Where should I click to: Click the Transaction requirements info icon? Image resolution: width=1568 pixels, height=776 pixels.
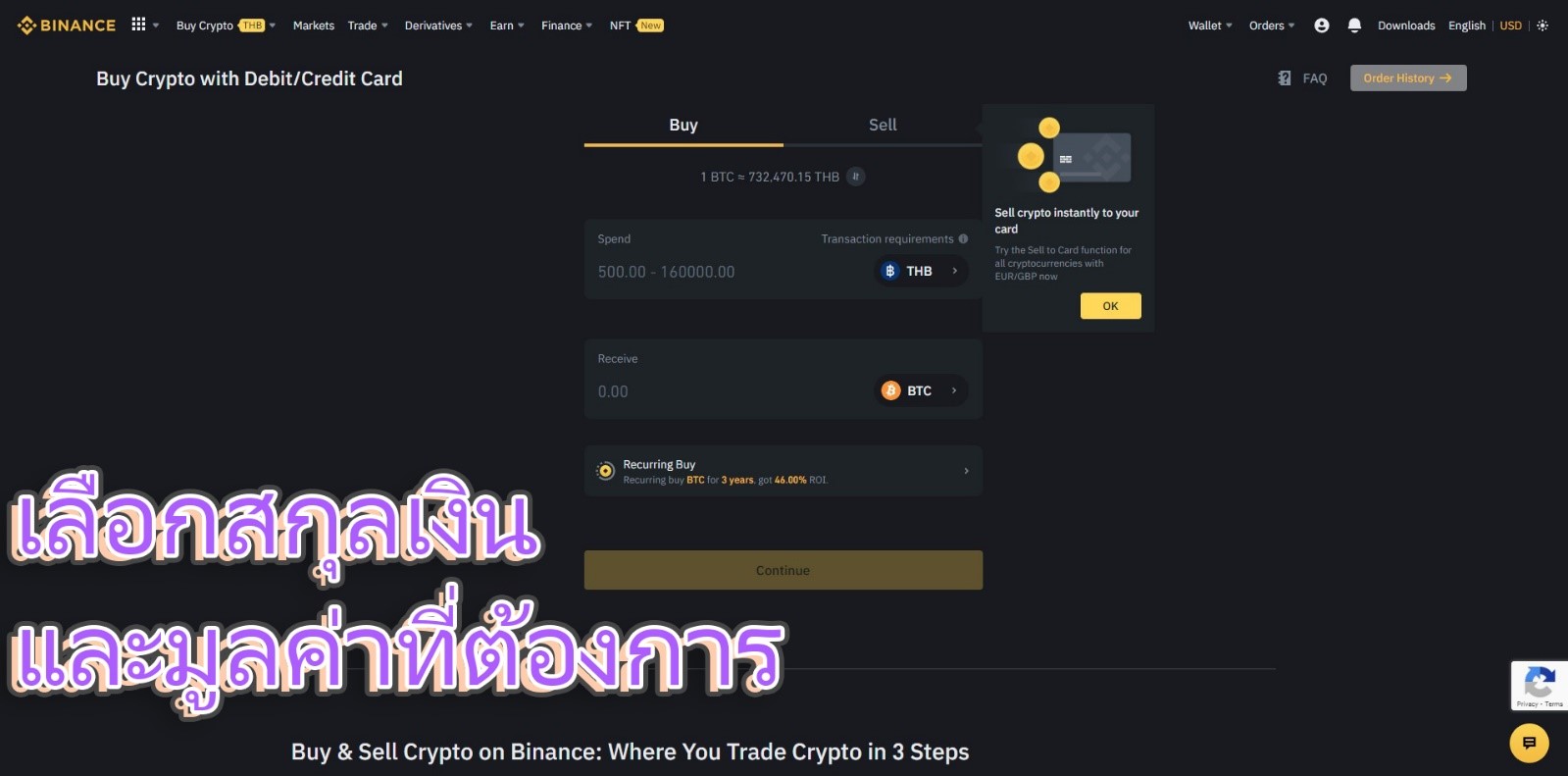[x=963, y=238]
